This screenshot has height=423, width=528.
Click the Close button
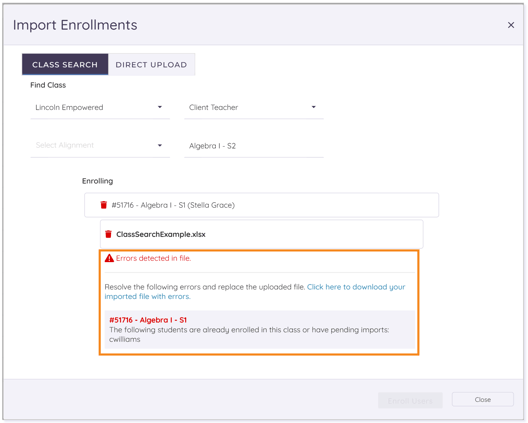click(483, 399)
